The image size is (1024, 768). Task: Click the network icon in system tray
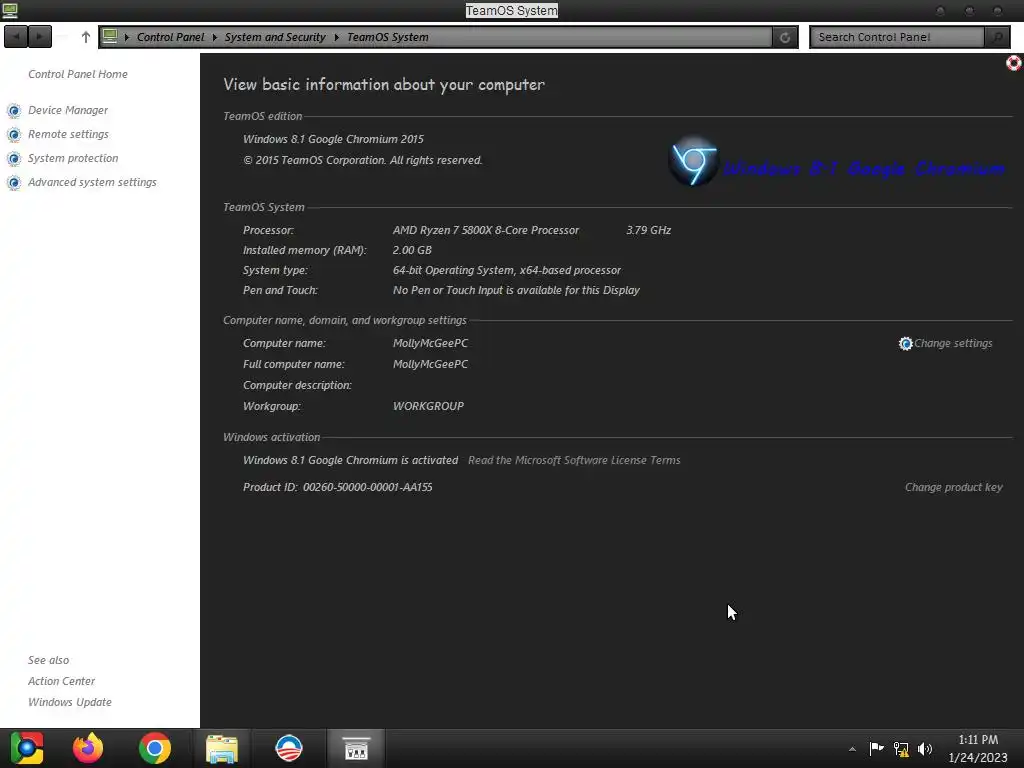(x=901, y=749)
